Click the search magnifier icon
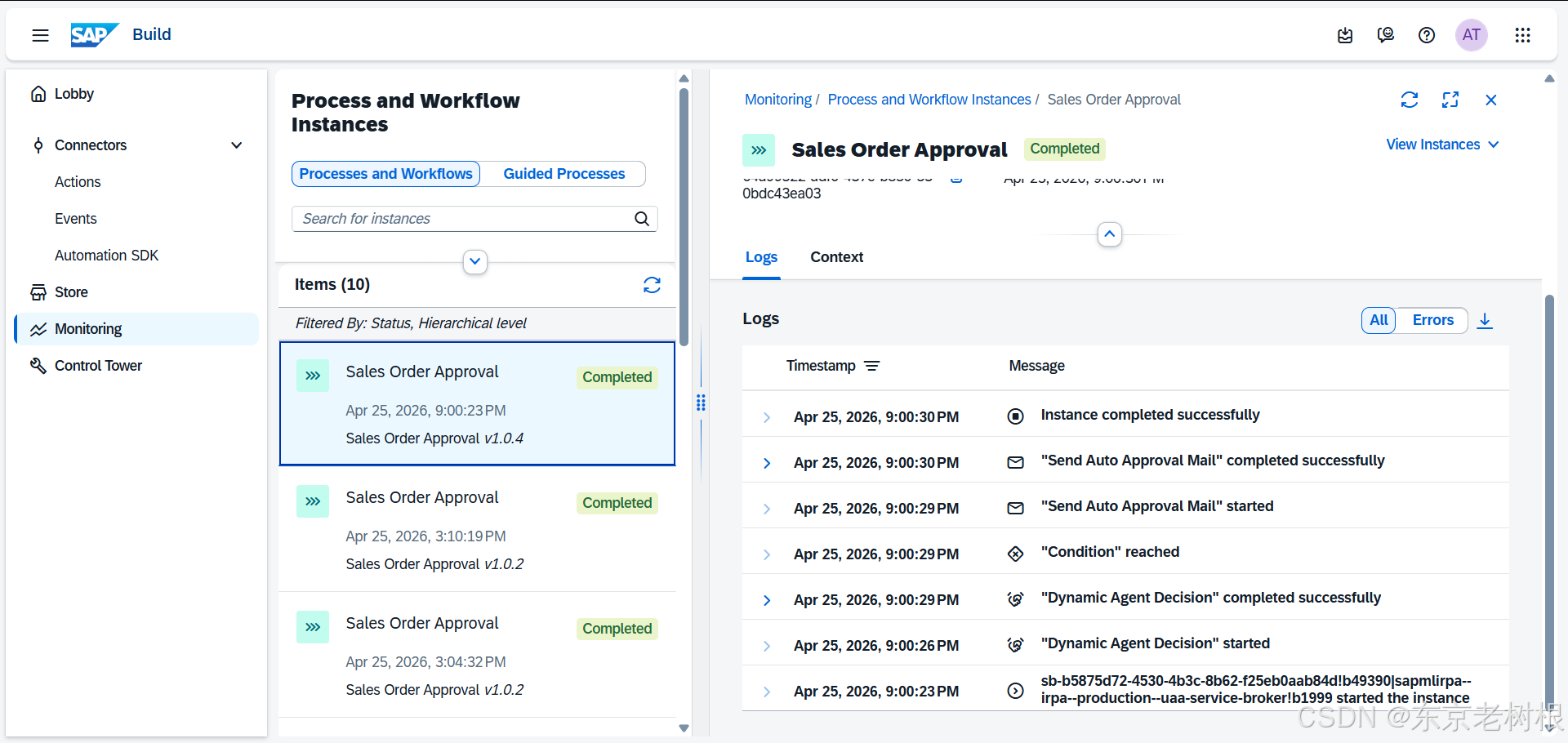 click(x=642, y=219)
